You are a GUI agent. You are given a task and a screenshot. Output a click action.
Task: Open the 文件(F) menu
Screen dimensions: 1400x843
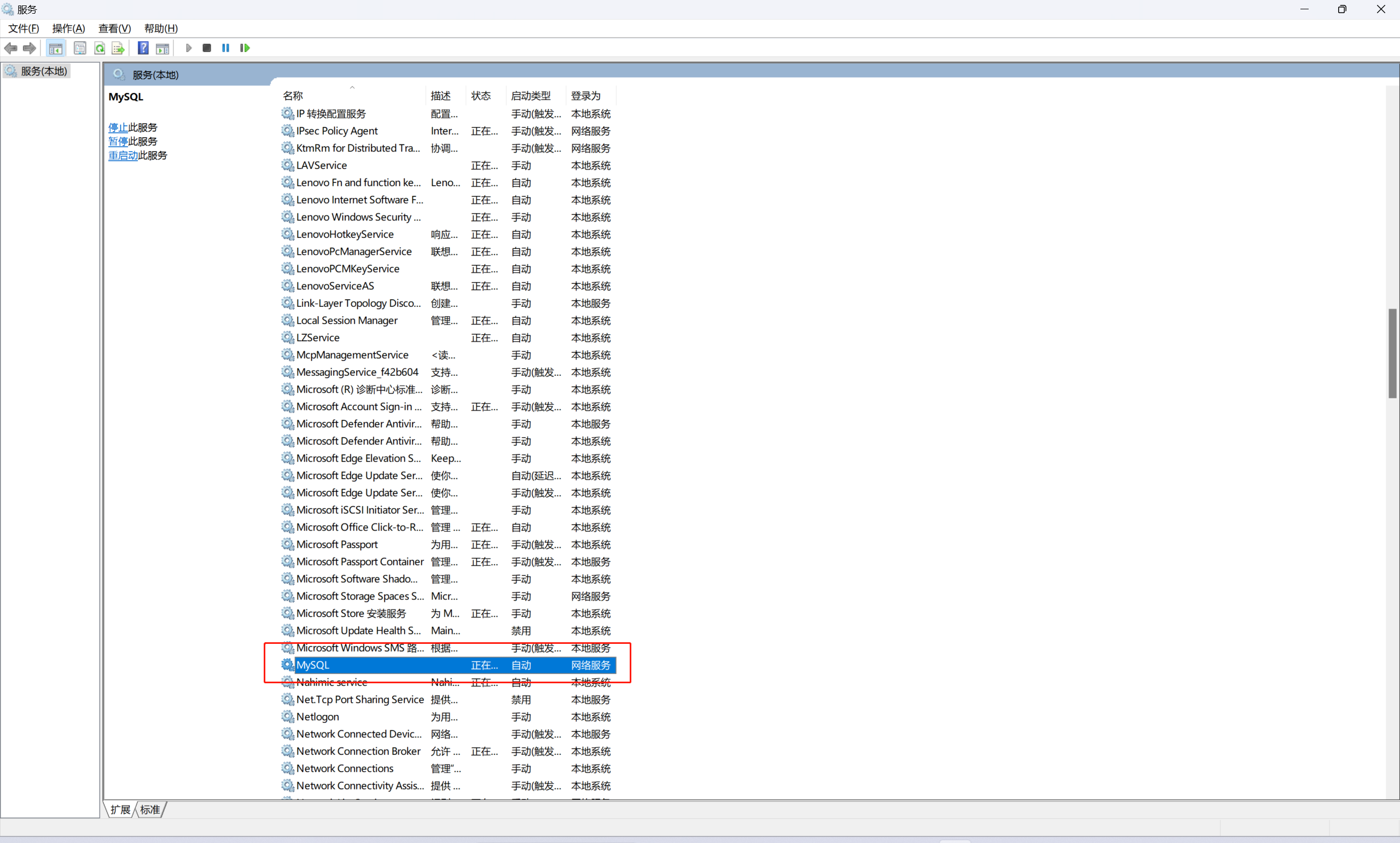click(x=24, y=28)
